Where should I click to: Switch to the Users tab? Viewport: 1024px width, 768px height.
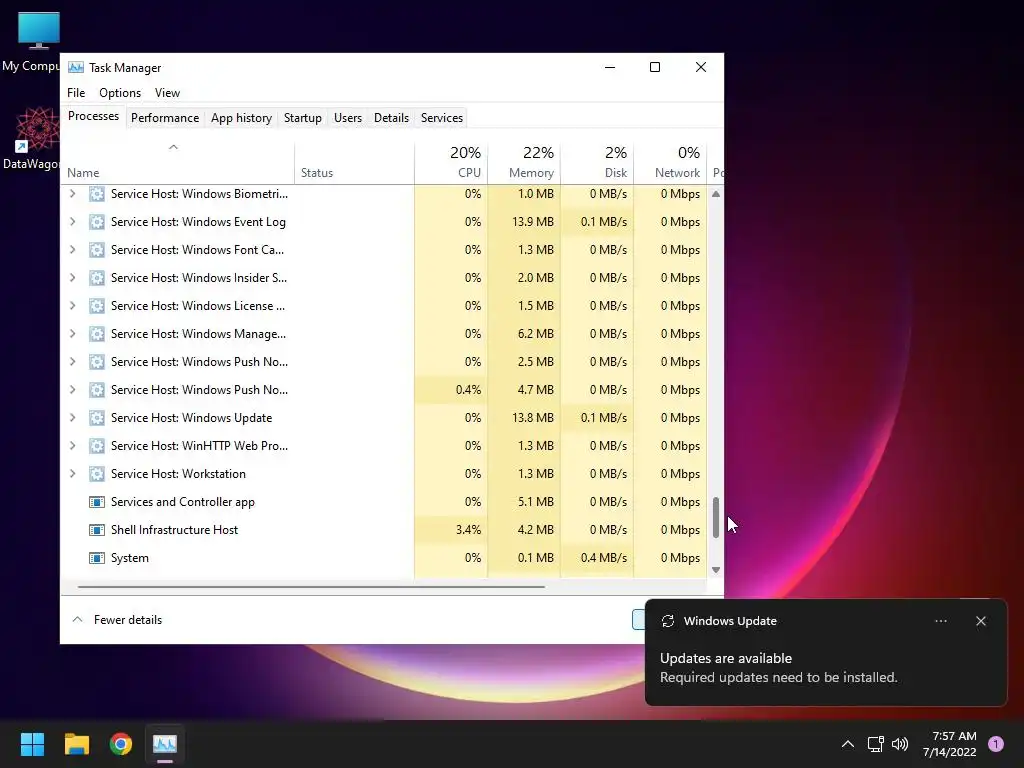347,118
